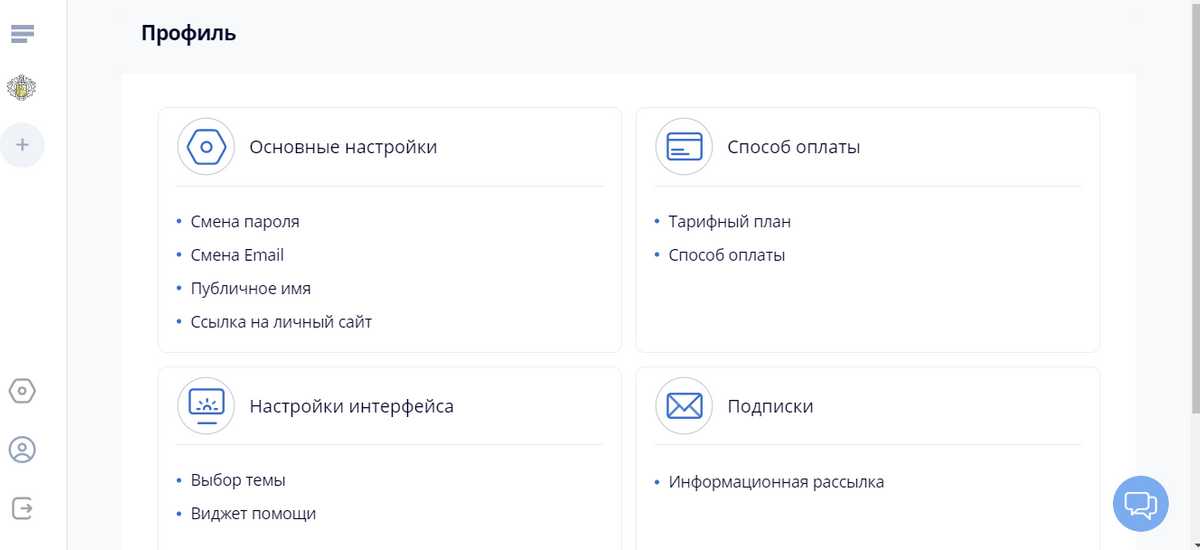Open Виджет помощи setting
This screenshot has height=550, width=1200.
coord(253,514)
